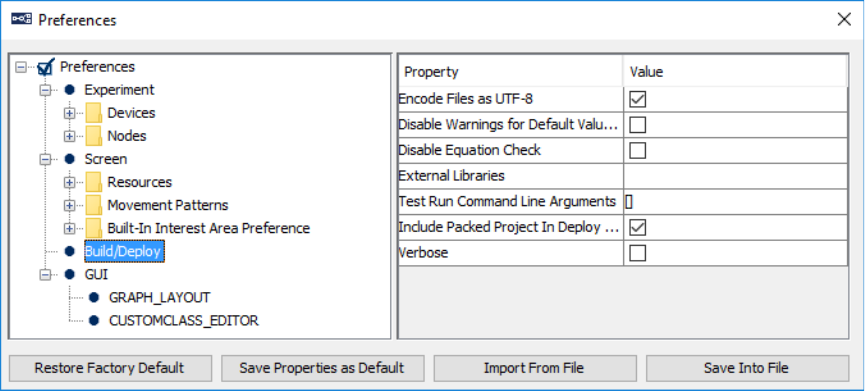Click Restore Factory Default button

click(x=110, y=368)
